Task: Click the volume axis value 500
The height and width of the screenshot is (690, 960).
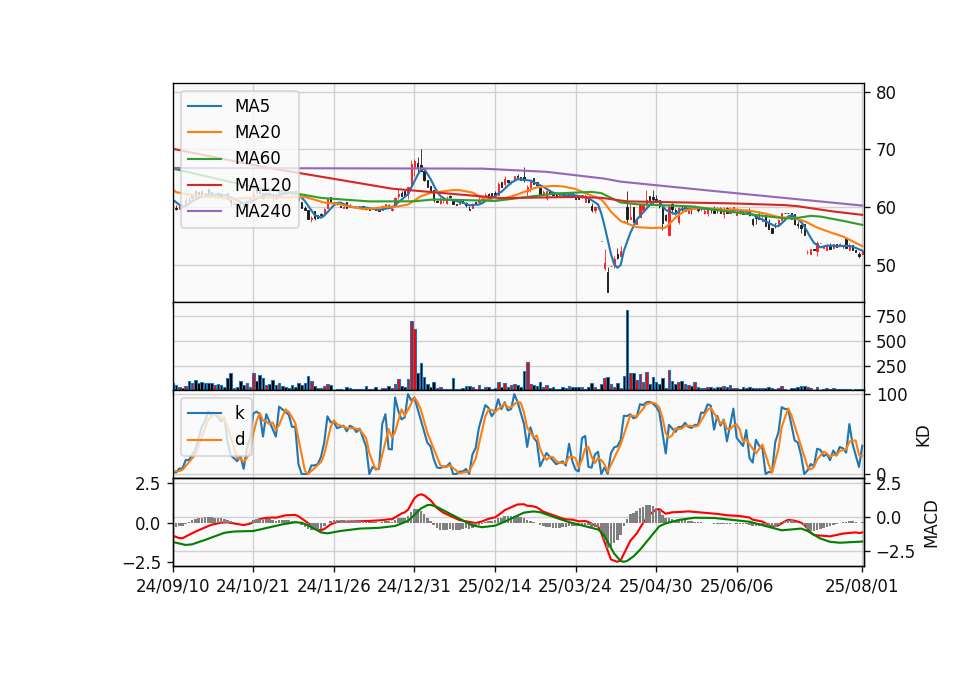Action: point(891,342)
